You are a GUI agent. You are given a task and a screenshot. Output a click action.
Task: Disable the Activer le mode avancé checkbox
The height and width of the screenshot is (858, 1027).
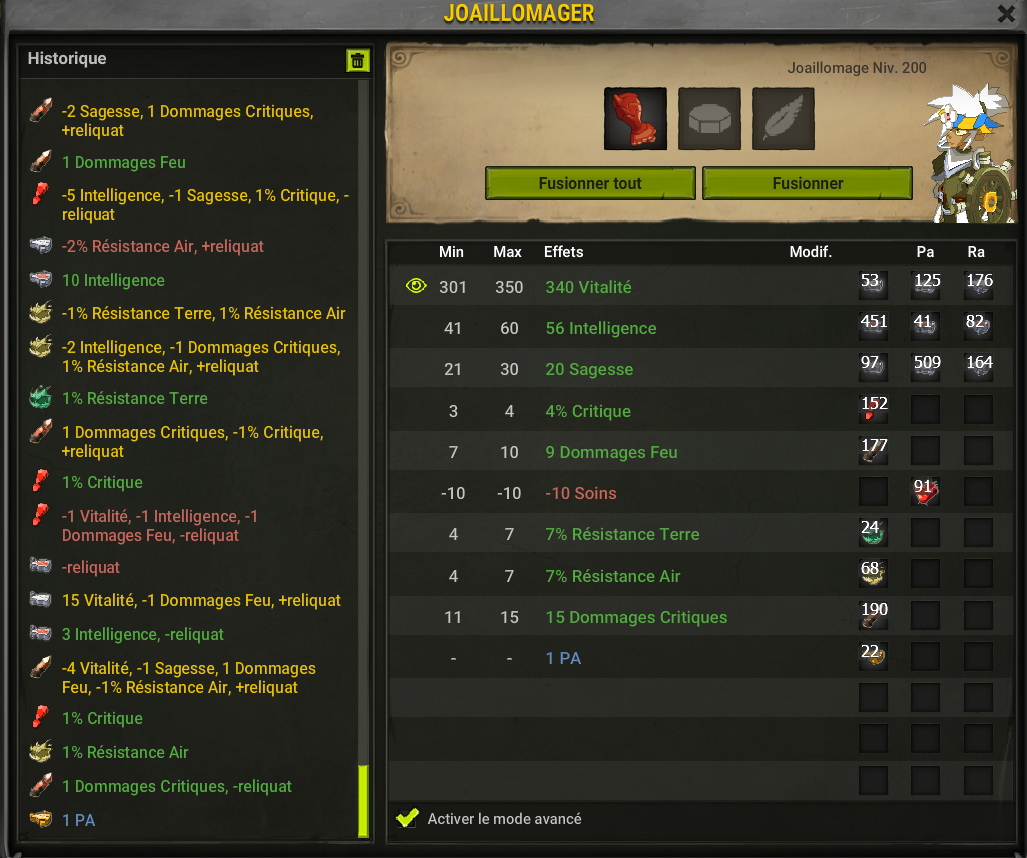407,818
